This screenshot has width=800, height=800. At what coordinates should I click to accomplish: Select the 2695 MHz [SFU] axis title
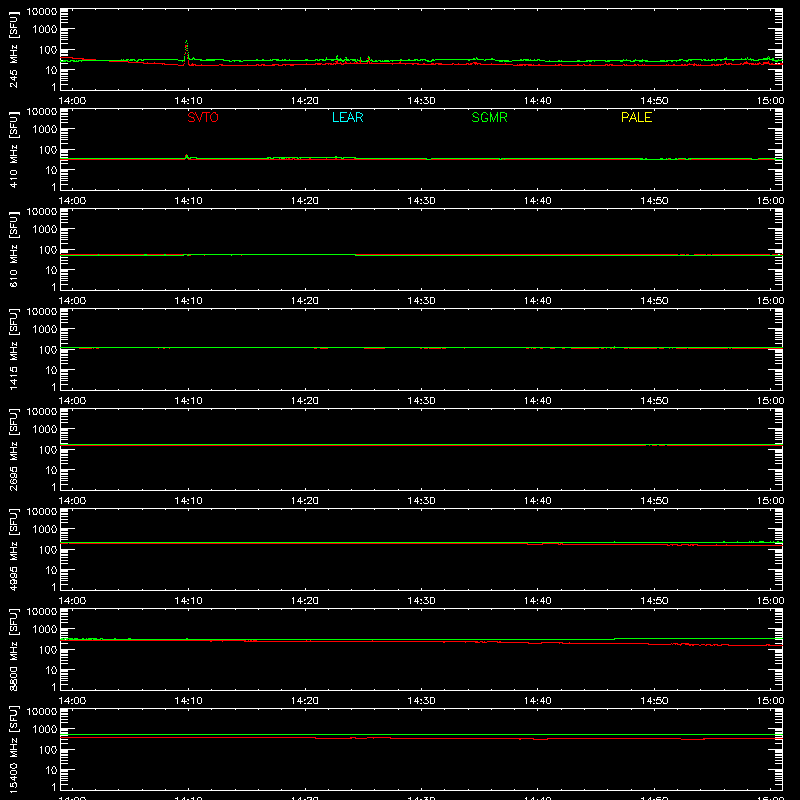tap(13, 449)
